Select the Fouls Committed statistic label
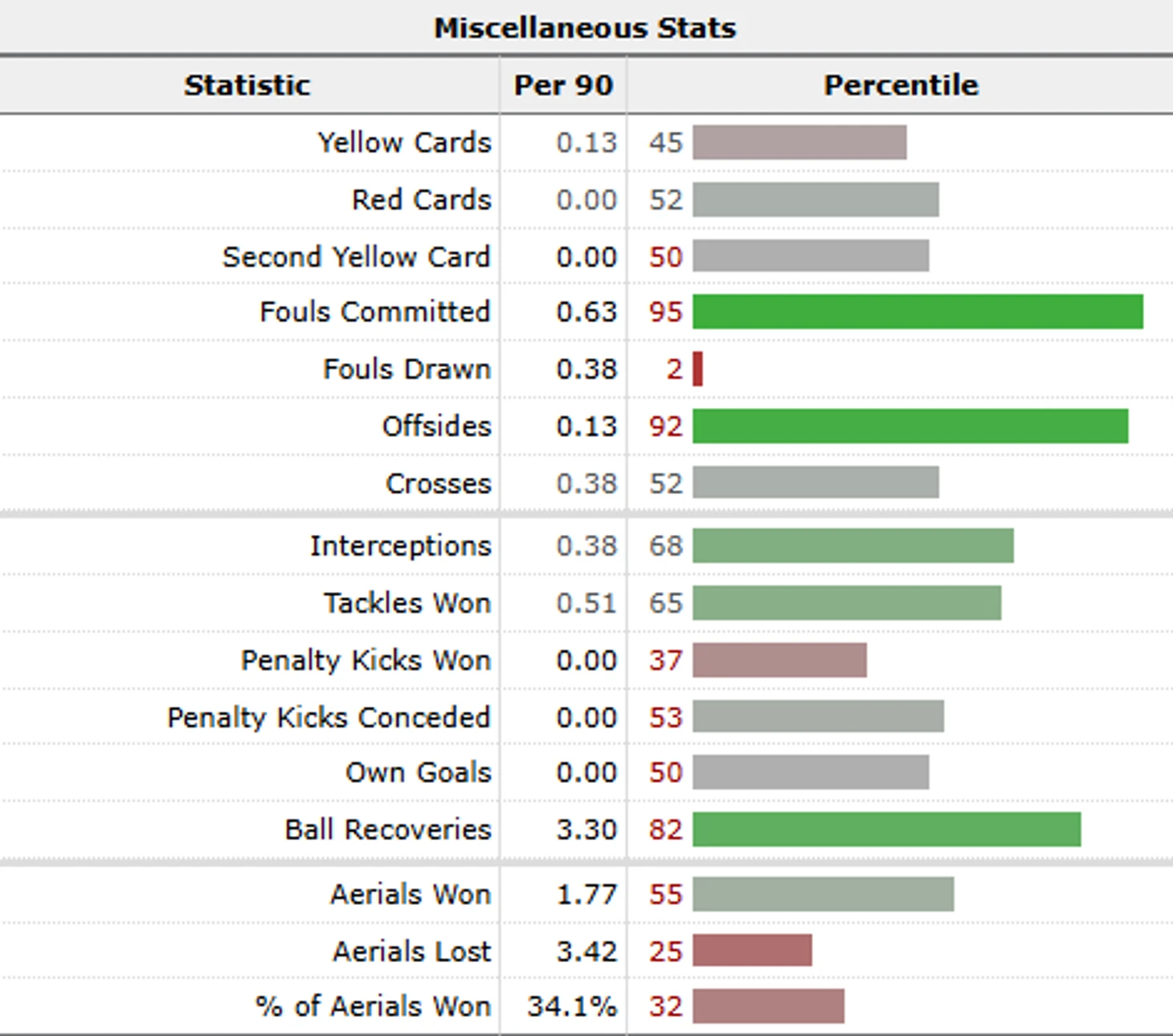The height and width of the screenshot is (1036, 1173). click(x=374, y=312)
